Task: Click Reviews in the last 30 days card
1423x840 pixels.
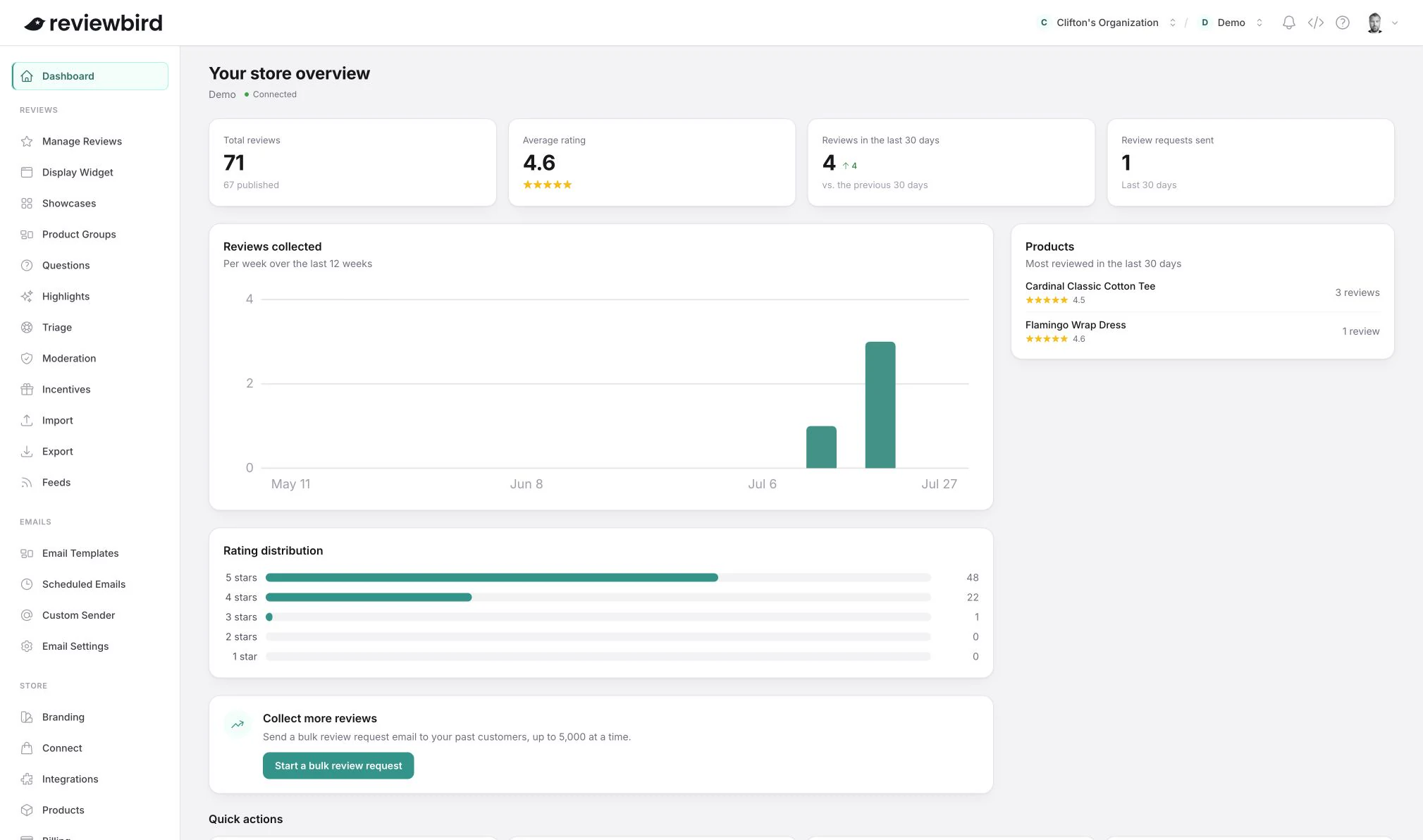Action: 951,162
